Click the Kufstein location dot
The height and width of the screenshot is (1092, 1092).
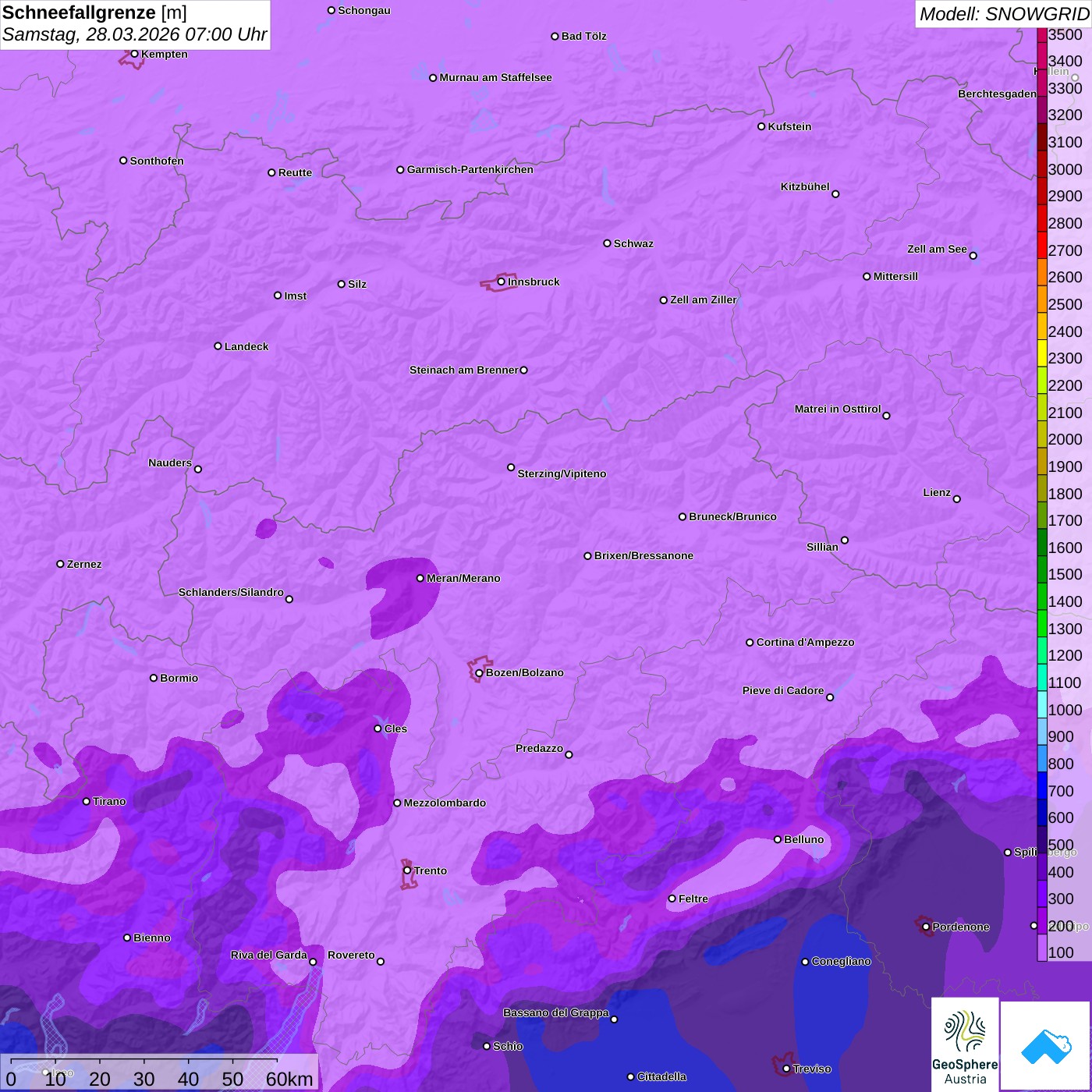[x=761, y=126]
